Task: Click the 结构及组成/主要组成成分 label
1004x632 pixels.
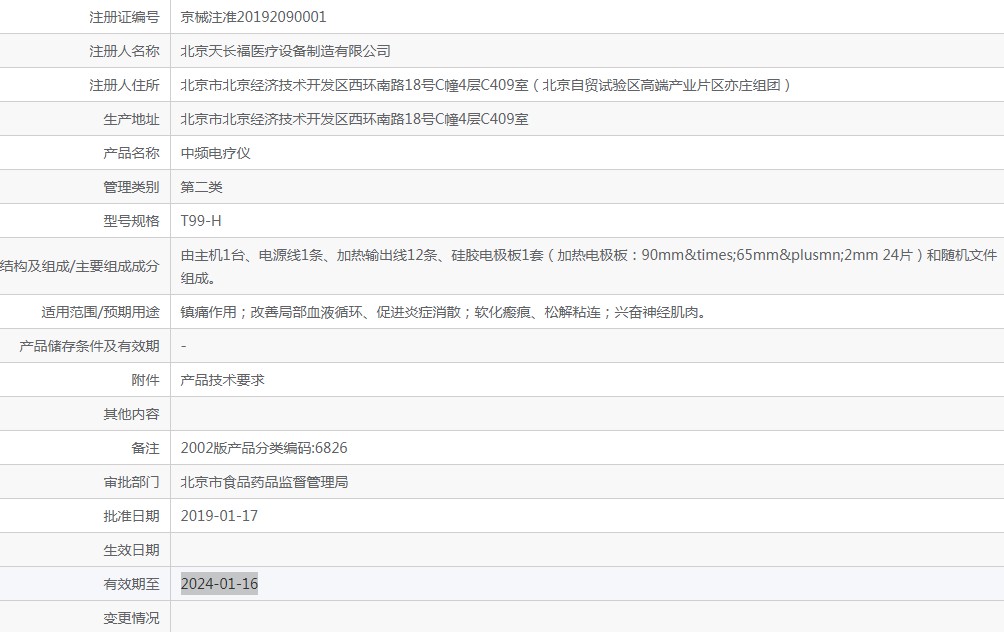Action: (79, 266)
